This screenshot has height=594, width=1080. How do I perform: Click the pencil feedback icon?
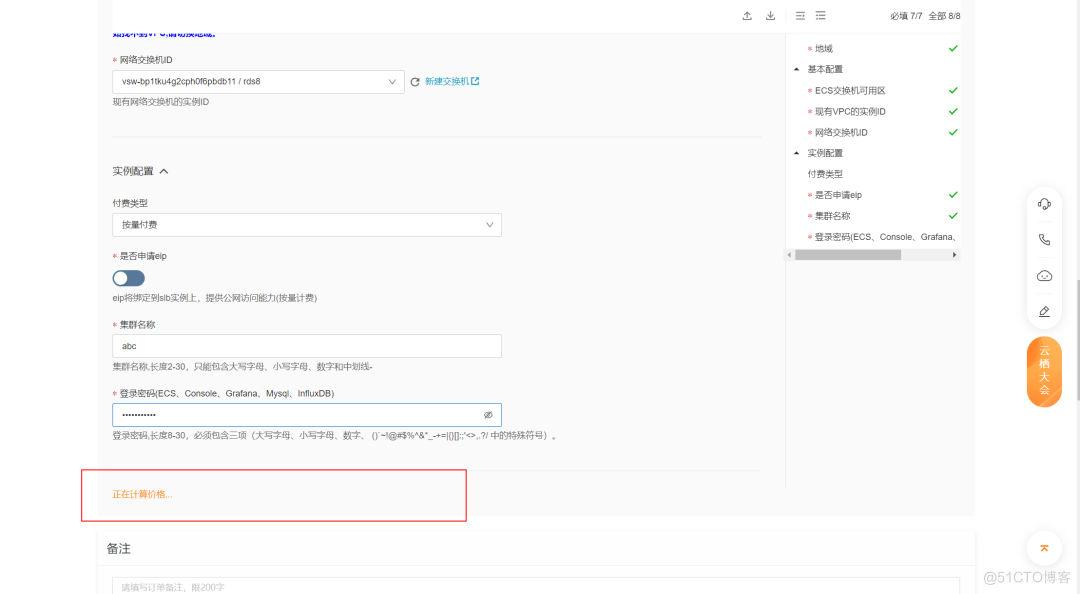1044,311
